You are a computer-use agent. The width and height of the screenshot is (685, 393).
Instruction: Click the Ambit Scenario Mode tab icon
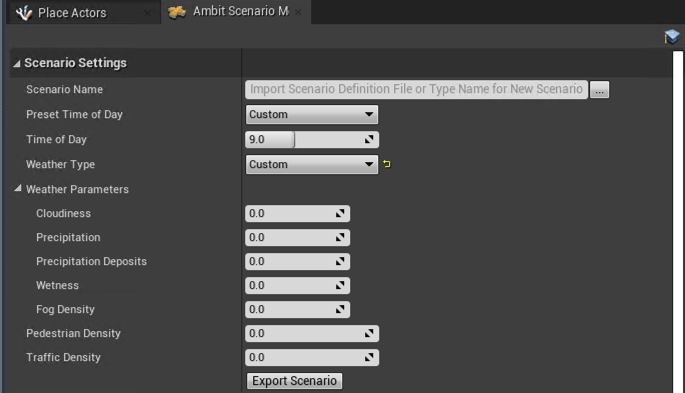pyautogui.click(x=177, y=12)
